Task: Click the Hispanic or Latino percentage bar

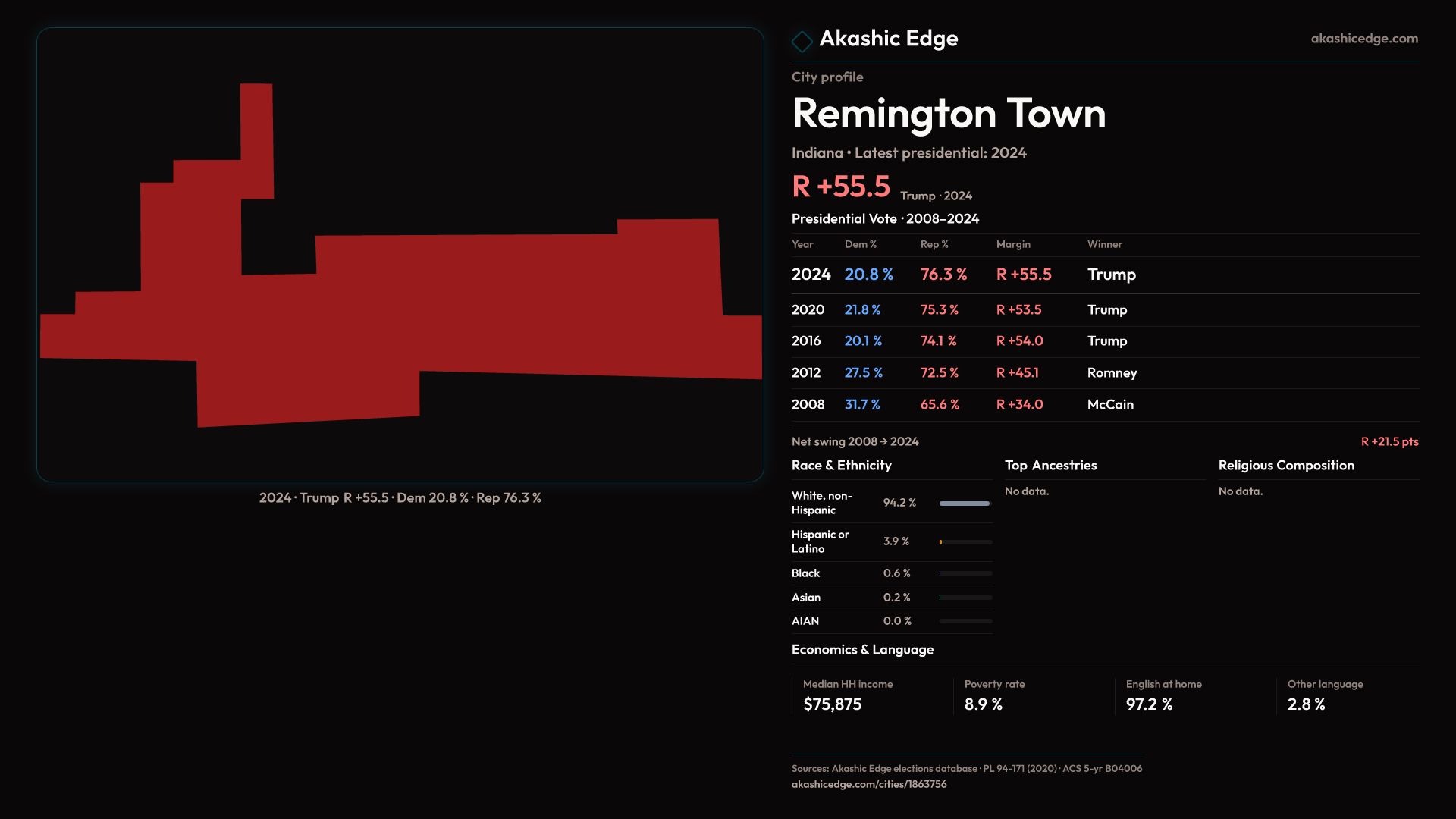Action: [x=965, y=542]
